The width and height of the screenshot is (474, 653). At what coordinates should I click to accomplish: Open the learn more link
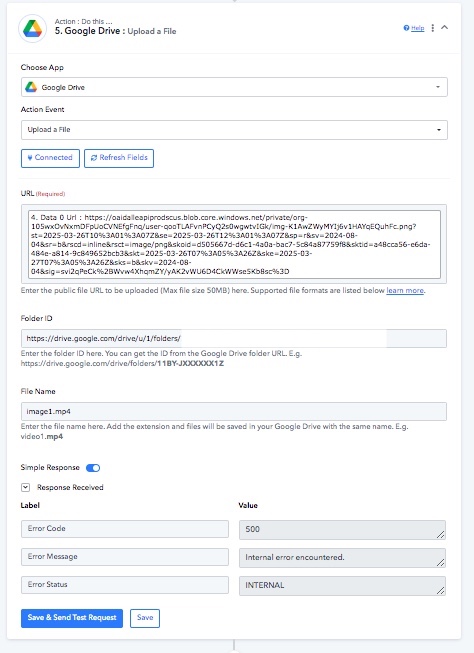[x=405, y=291]
